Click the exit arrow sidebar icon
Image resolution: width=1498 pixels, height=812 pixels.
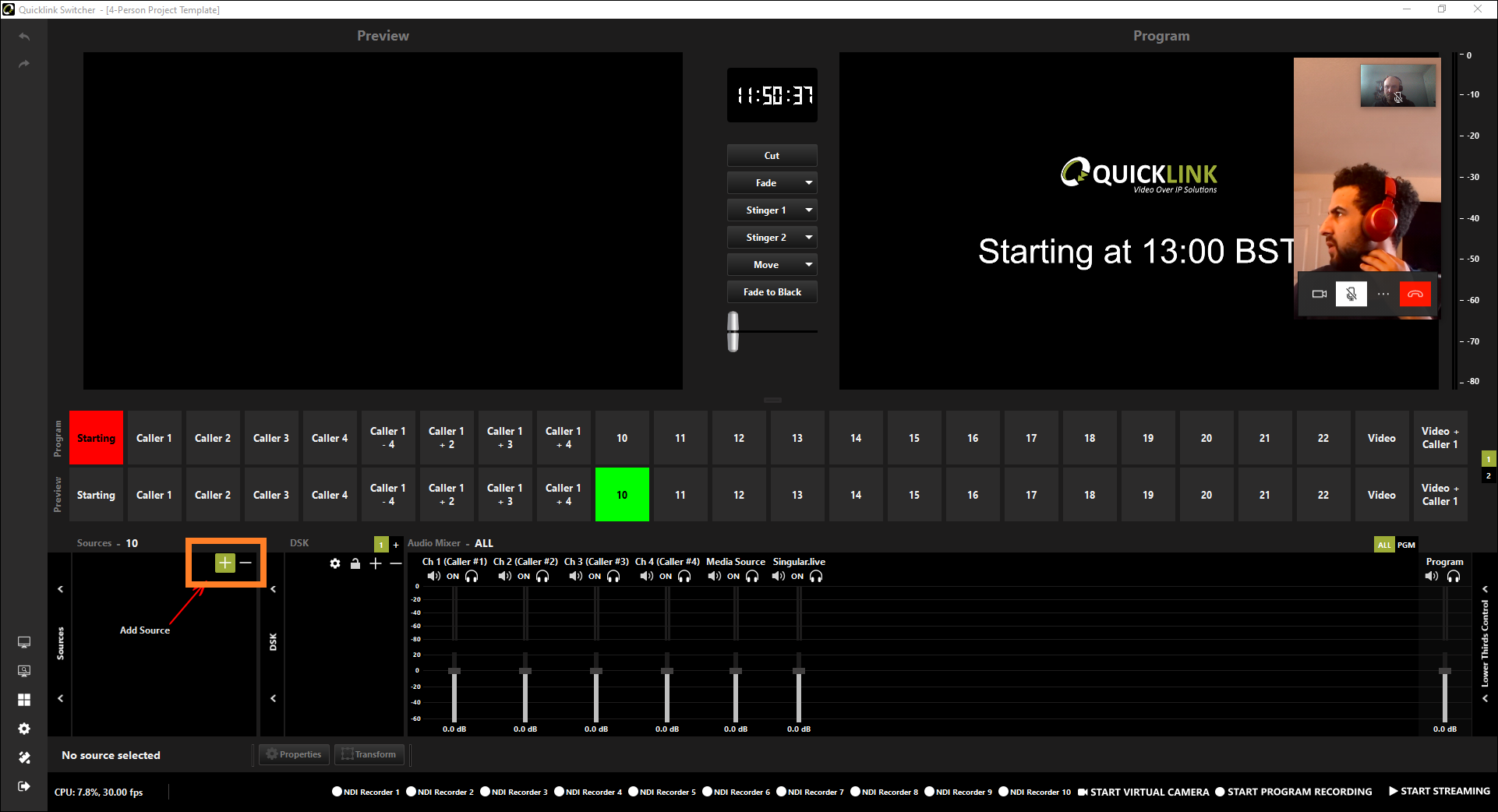pos(24,786)
